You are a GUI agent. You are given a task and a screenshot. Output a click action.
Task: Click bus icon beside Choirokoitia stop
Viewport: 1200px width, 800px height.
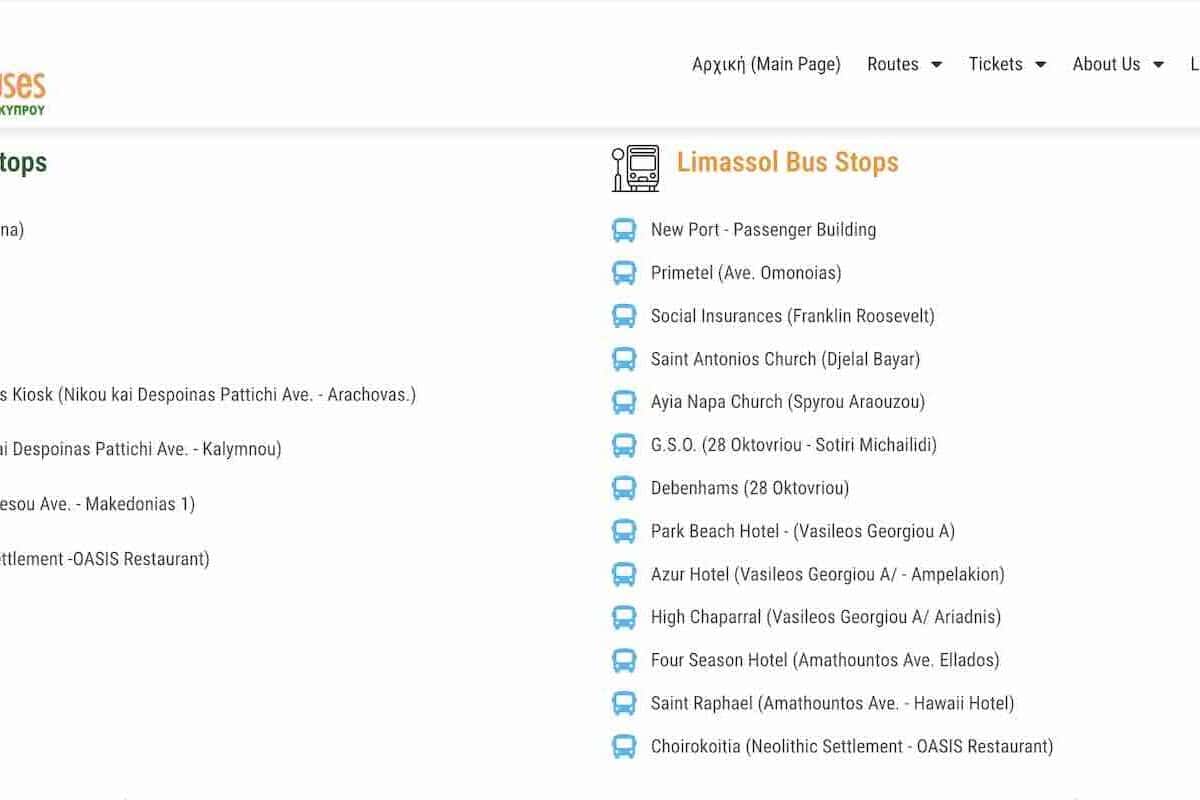[624, 746]
